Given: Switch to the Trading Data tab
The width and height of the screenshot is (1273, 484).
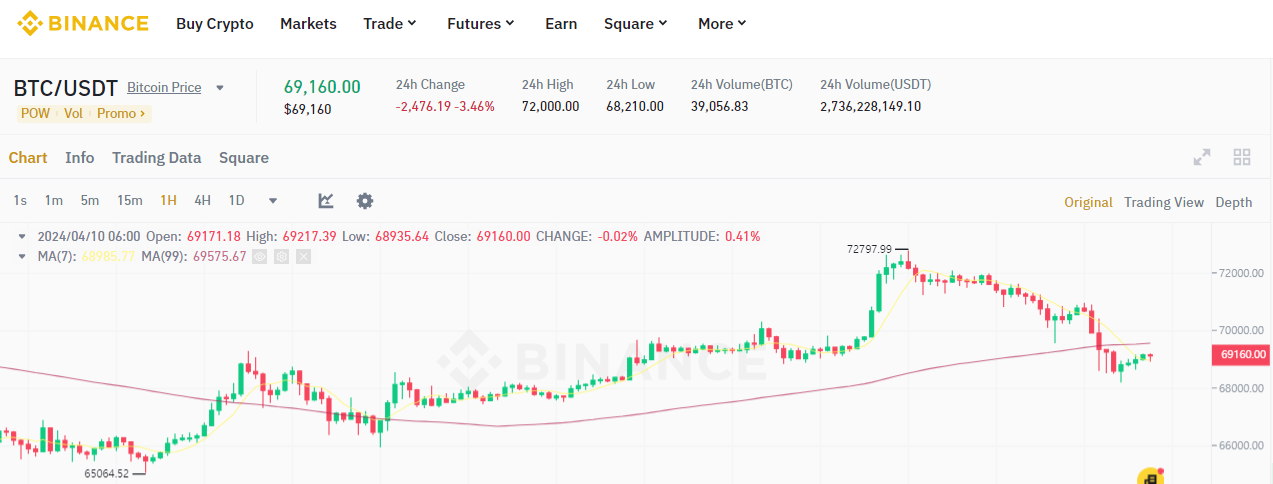Looking at the screenshot, I should [156, 158].
